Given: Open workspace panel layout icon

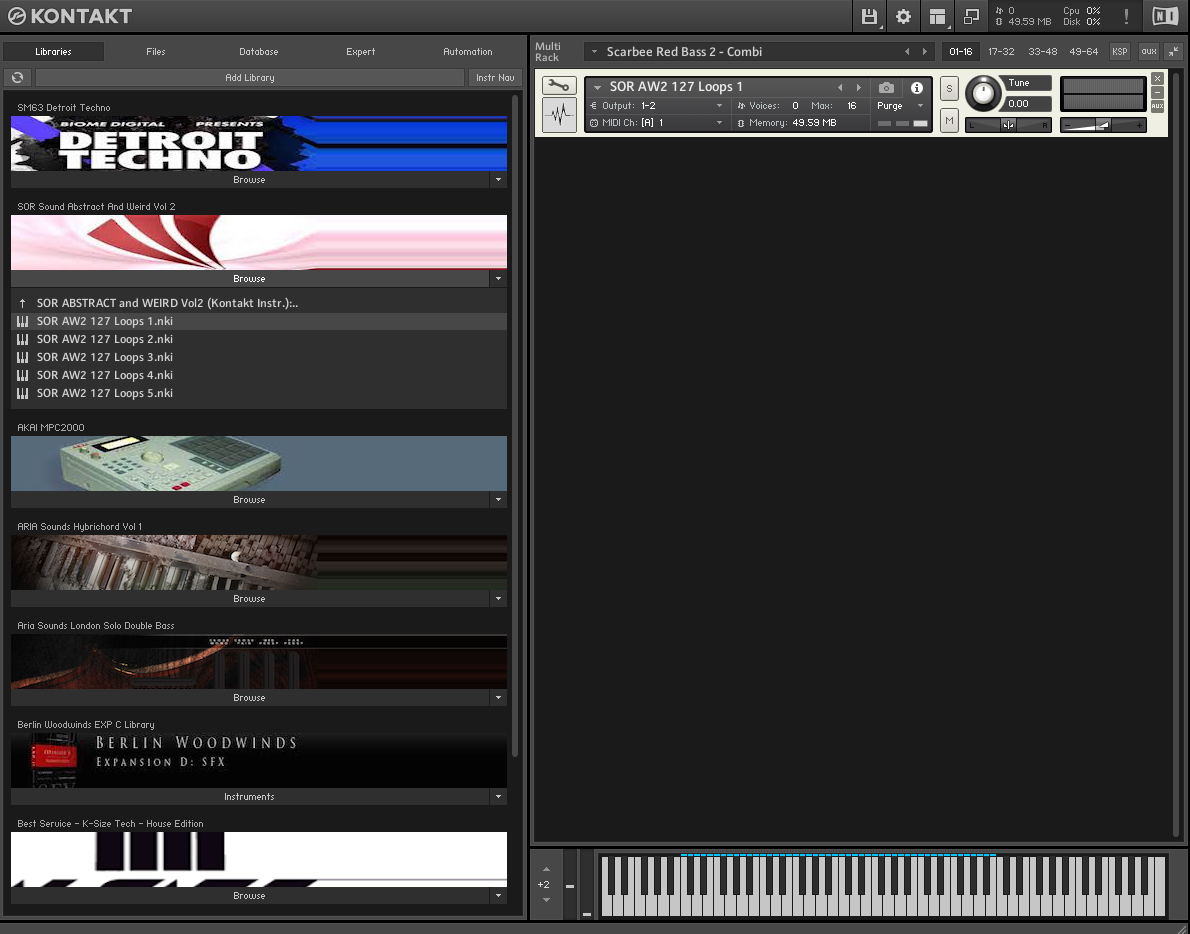Looking at the screenshot, I should pyautogui.click(x=937, y=17).
